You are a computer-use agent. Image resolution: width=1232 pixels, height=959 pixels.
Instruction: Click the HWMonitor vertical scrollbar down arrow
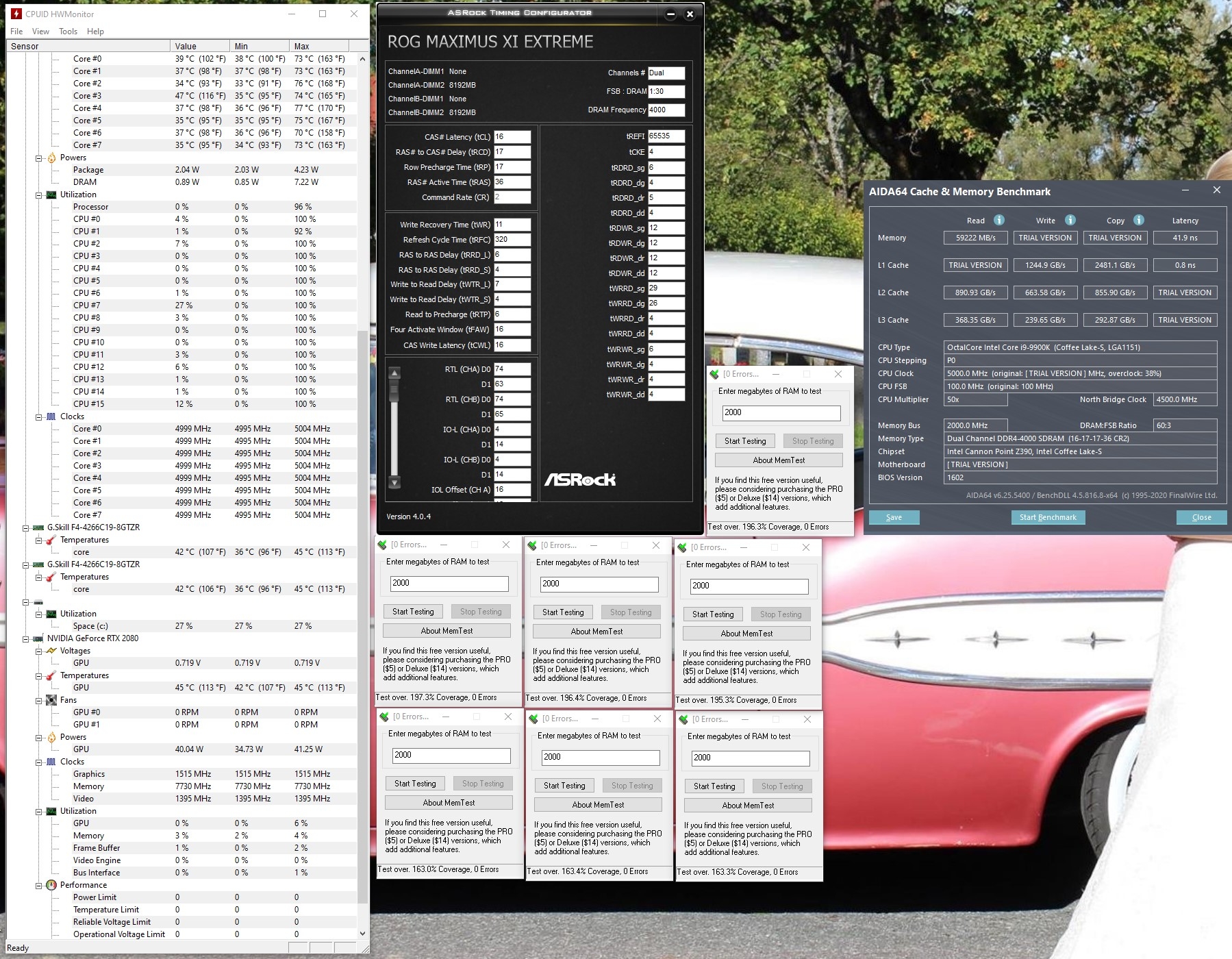click(x=362, y=933)
